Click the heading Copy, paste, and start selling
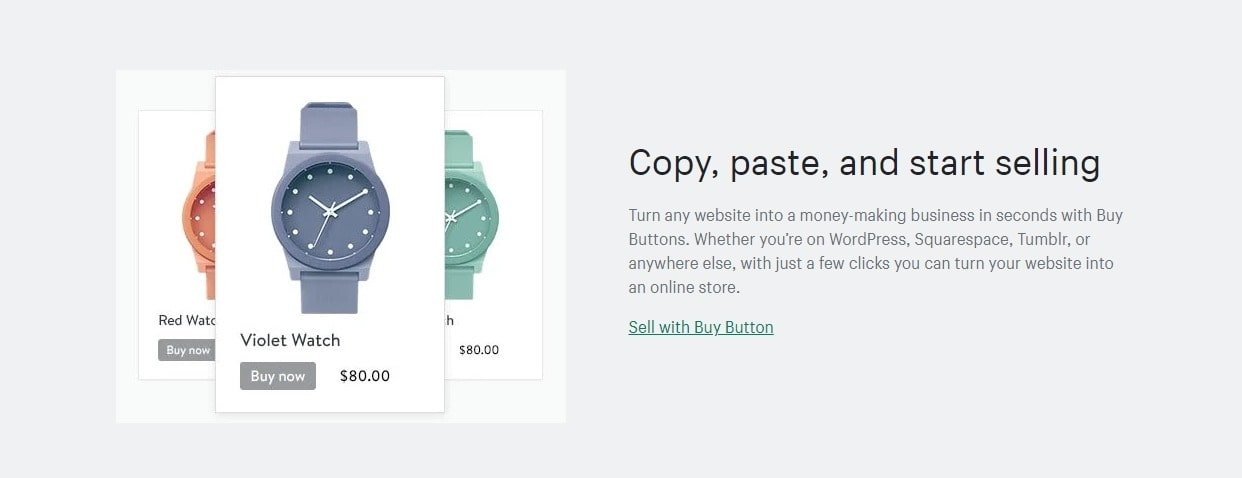This screenshot has width=1242, height=478. click(x=864, y=163)
